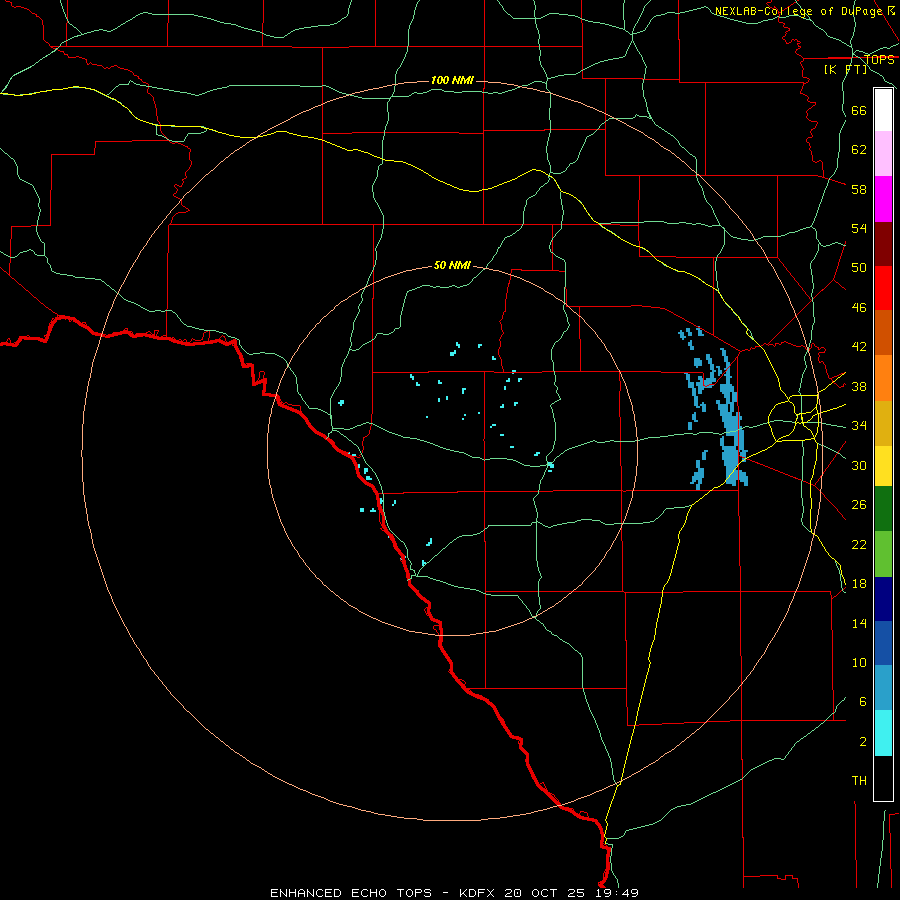This screenshot has width=900, height=900.
Task: Click the '46' legend value
Action: coord(859,308)
